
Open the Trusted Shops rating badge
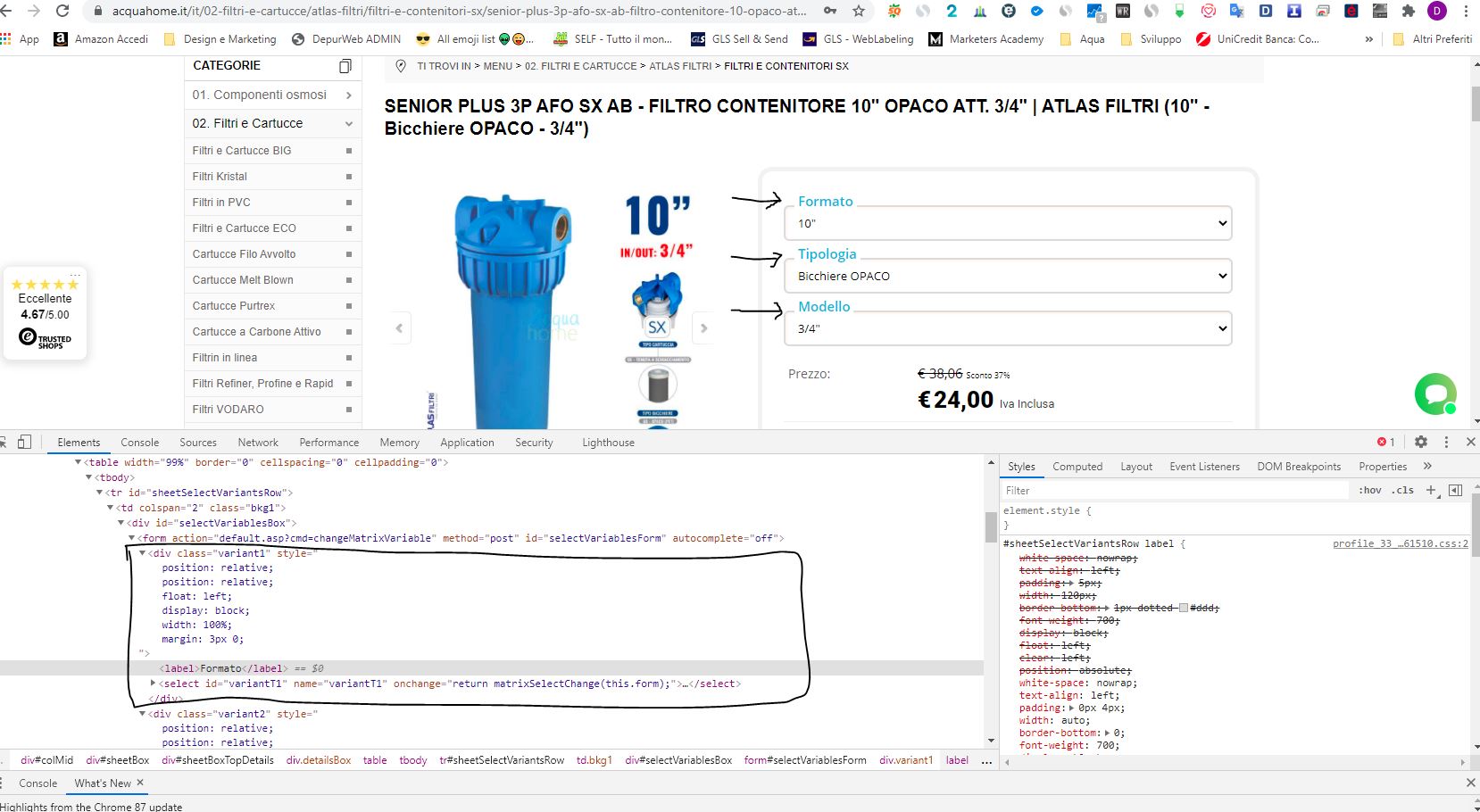46,312
